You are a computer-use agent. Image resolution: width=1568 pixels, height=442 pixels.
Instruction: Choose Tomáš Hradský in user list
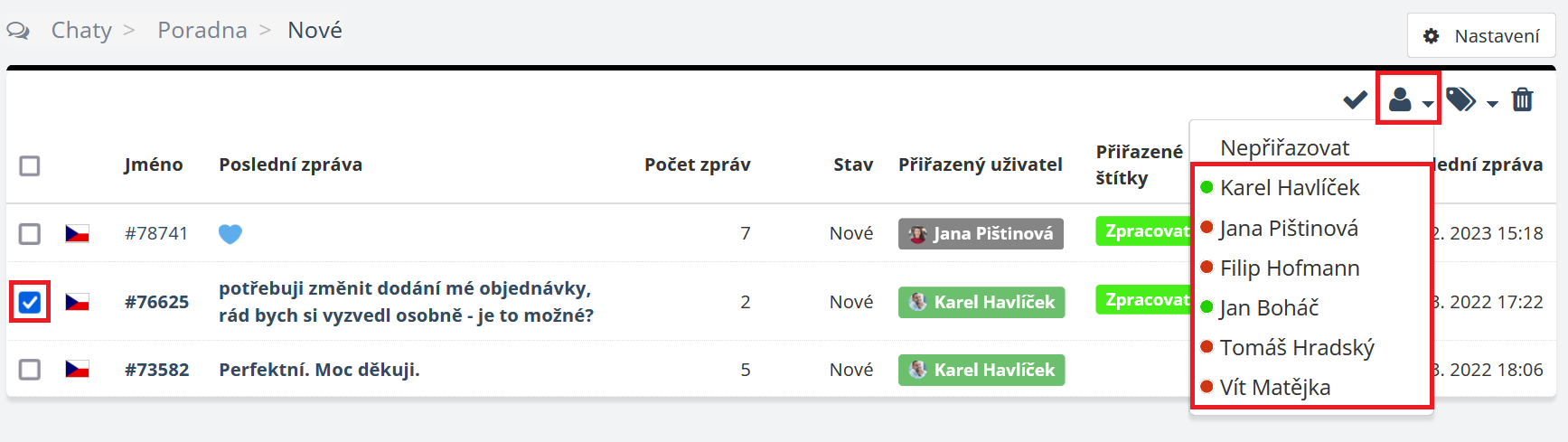1296,348
